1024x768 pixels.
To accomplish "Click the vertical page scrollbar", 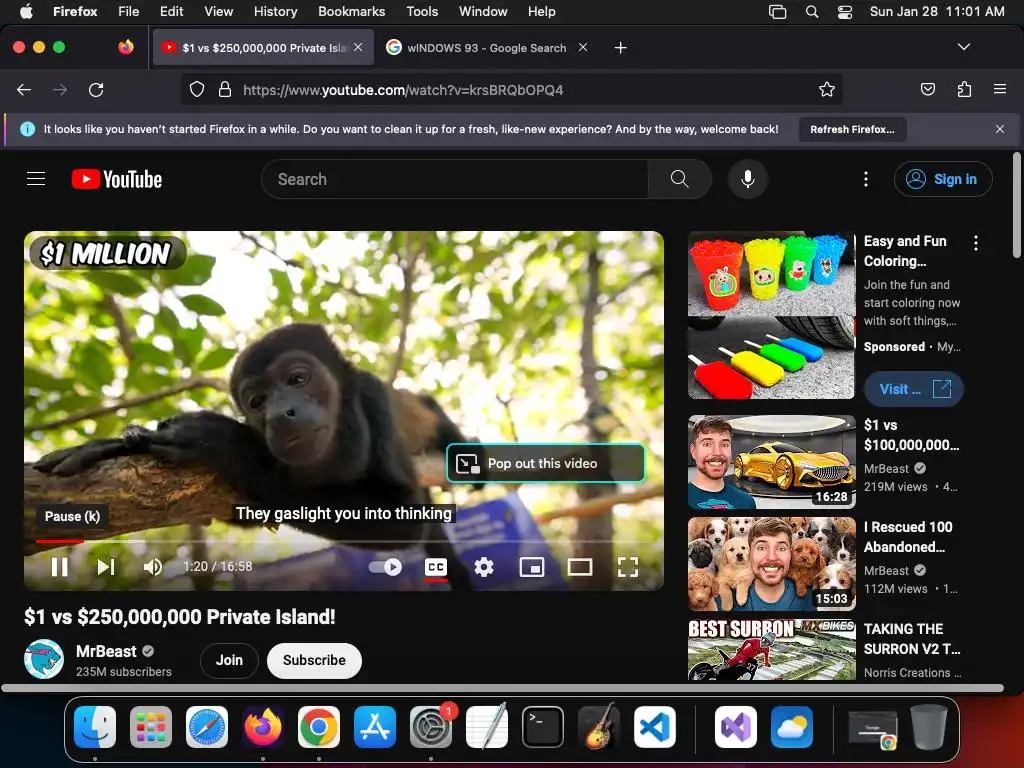I will click(x=1016, y=205).
